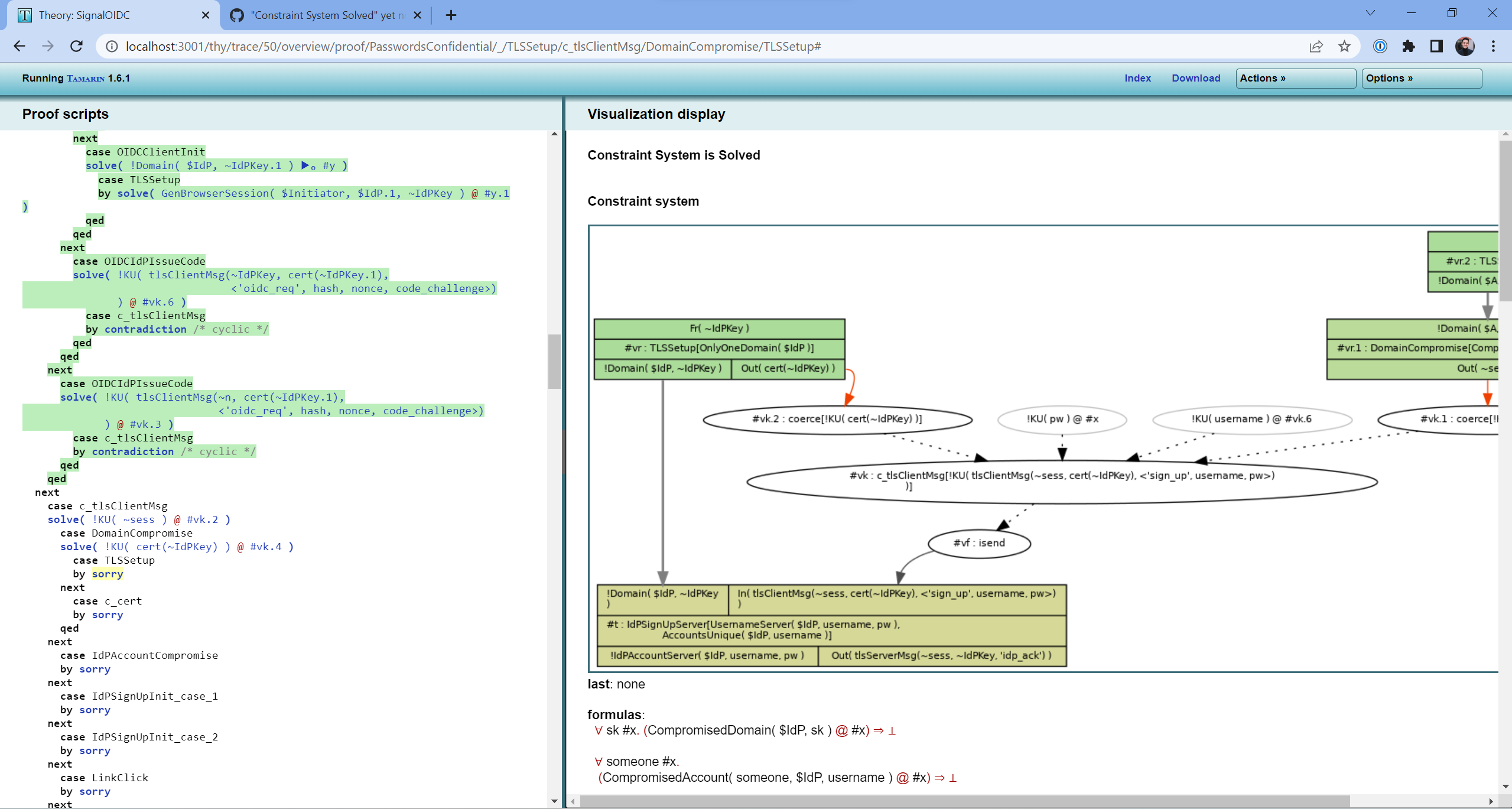Viewport: 1512px width, 809px height.
Task: Click the site information icon beside the URL
Action: [x=111, y=46]
